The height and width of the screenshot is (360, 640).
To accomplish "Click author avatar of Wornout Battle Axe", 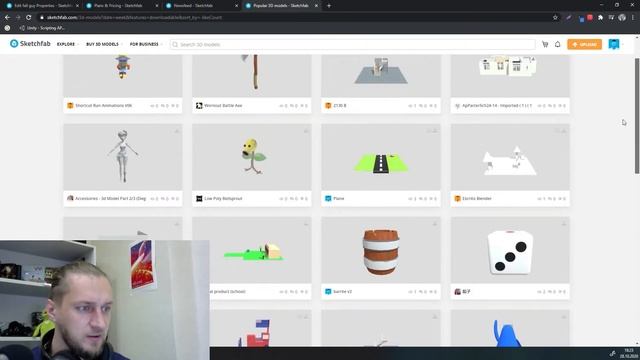I will coord(199,105).
